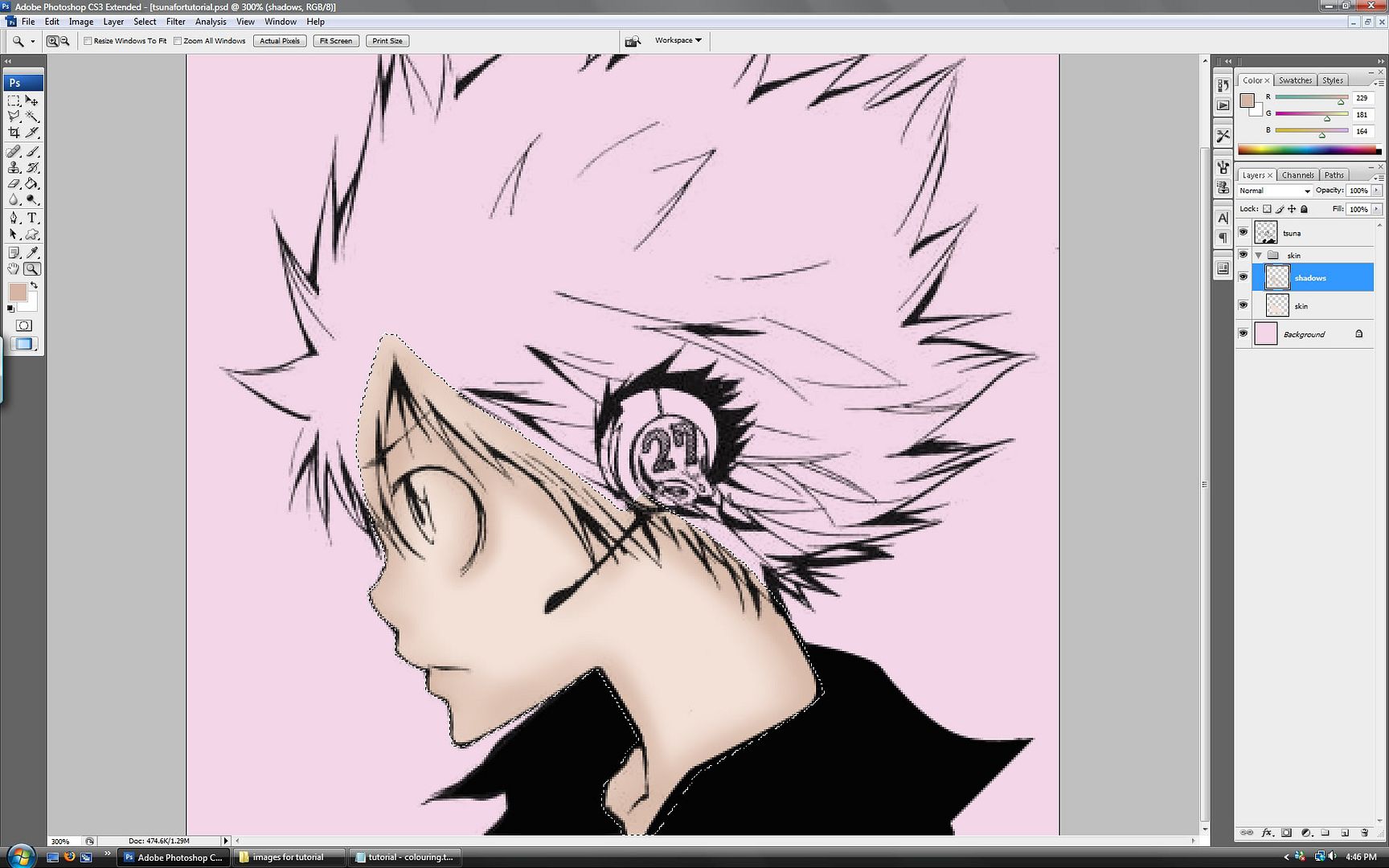Toggle lock transparent pixels
Screen dimensions: 1389x868
tap(1267, 209)
